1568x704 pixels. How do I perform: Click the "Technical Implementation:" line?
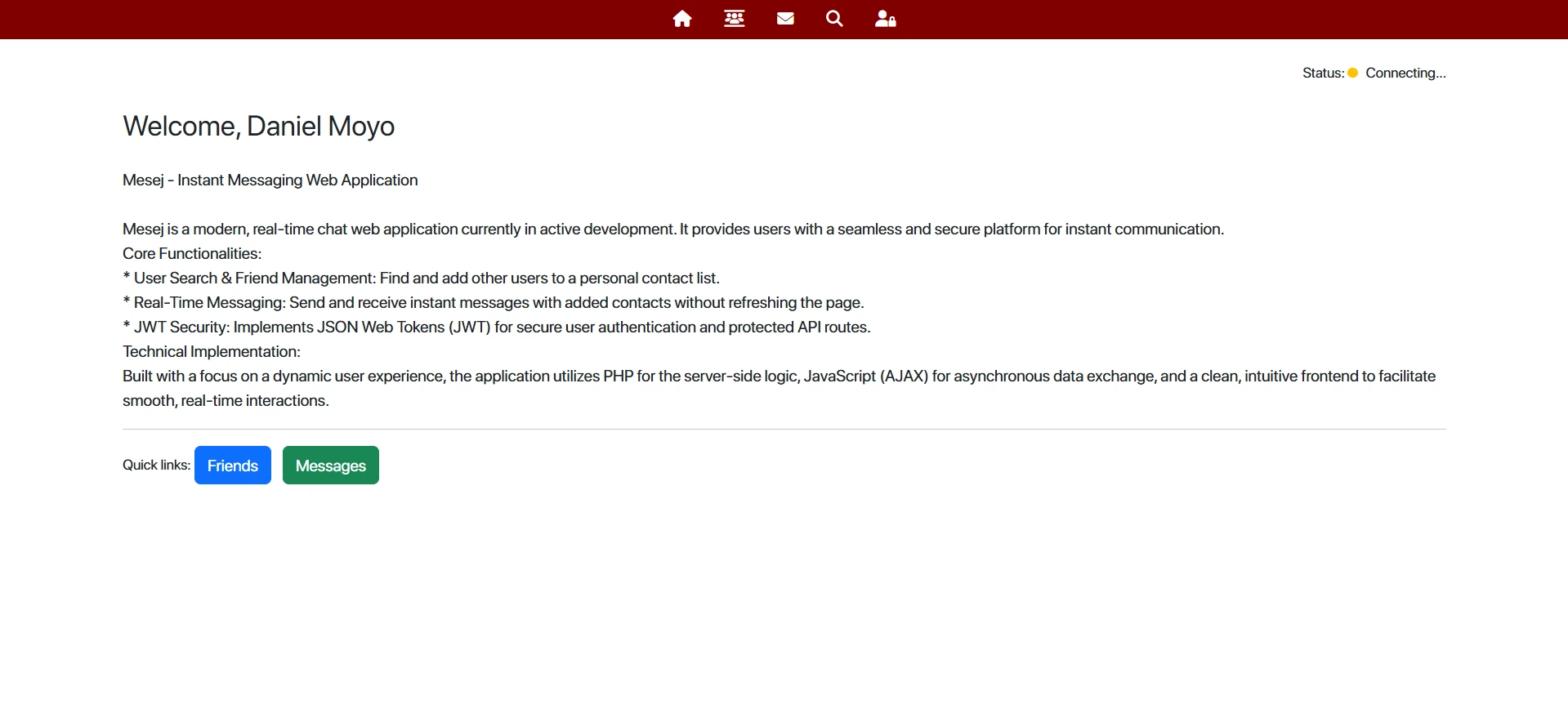pyautogui.click(x=212, y=352)
